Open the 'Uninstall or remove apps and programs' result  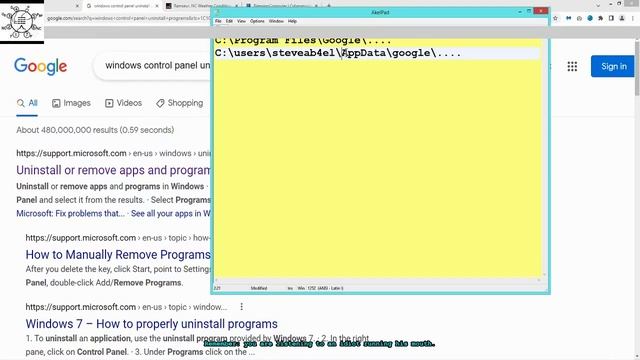click(113, 170)
